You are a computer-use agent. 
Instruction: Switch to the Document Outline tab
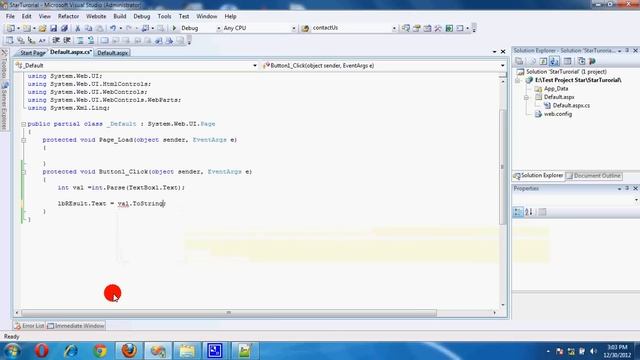(x=594, y=176)
